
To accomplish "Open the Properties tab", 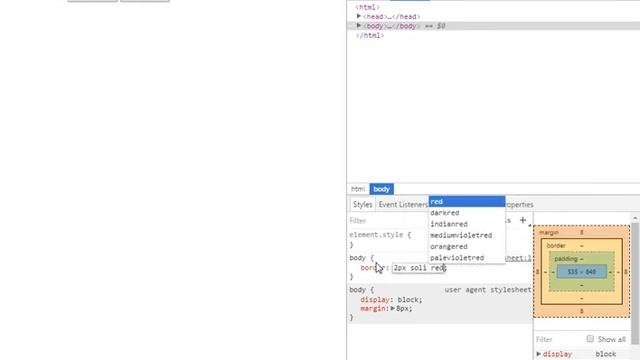I will point(519,204).
